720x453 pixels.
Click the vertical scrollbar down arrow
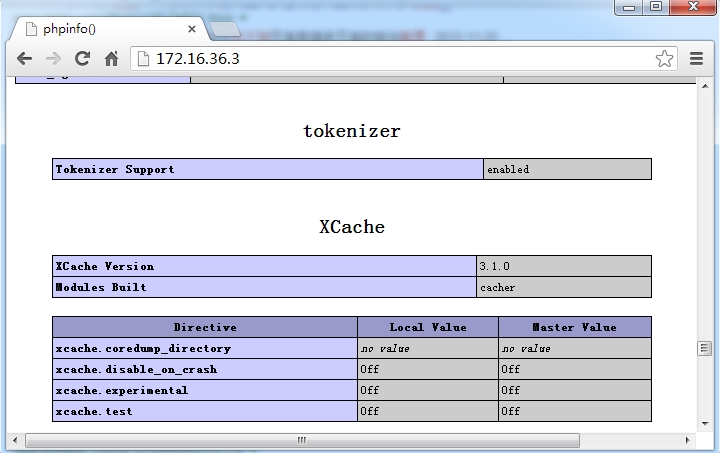coord(705,424)
